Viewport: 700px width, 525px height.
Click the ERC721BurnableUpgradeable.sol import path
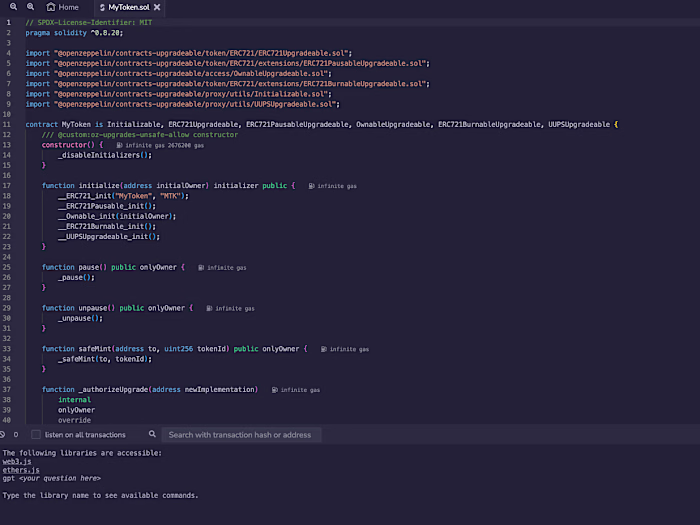click(x=242, y=84)
